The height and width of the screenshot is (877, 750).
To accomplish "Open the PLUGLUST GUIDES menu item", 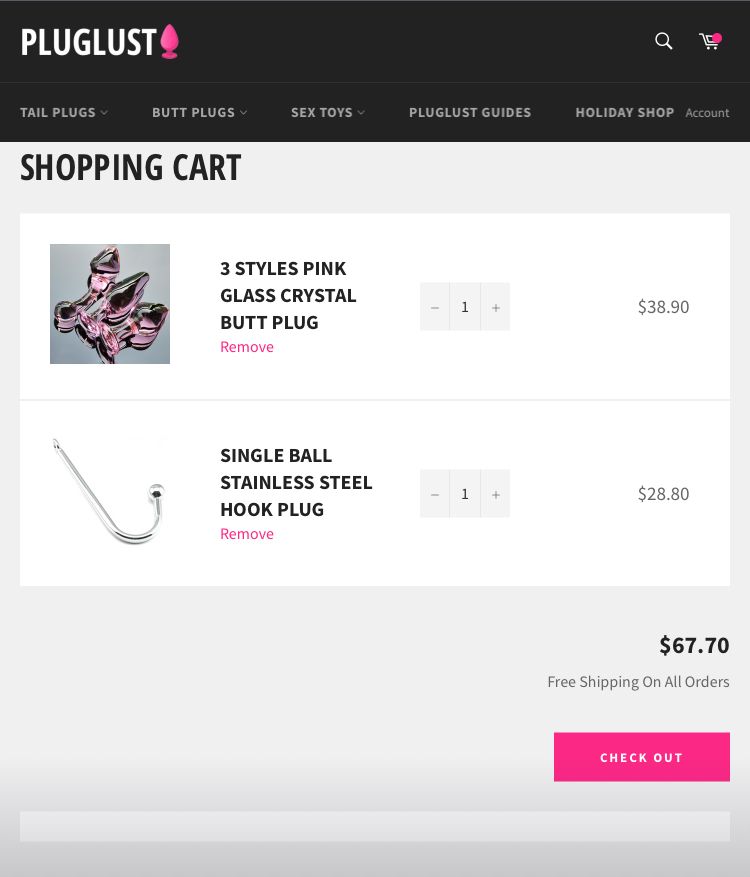I will coord(470,112).
